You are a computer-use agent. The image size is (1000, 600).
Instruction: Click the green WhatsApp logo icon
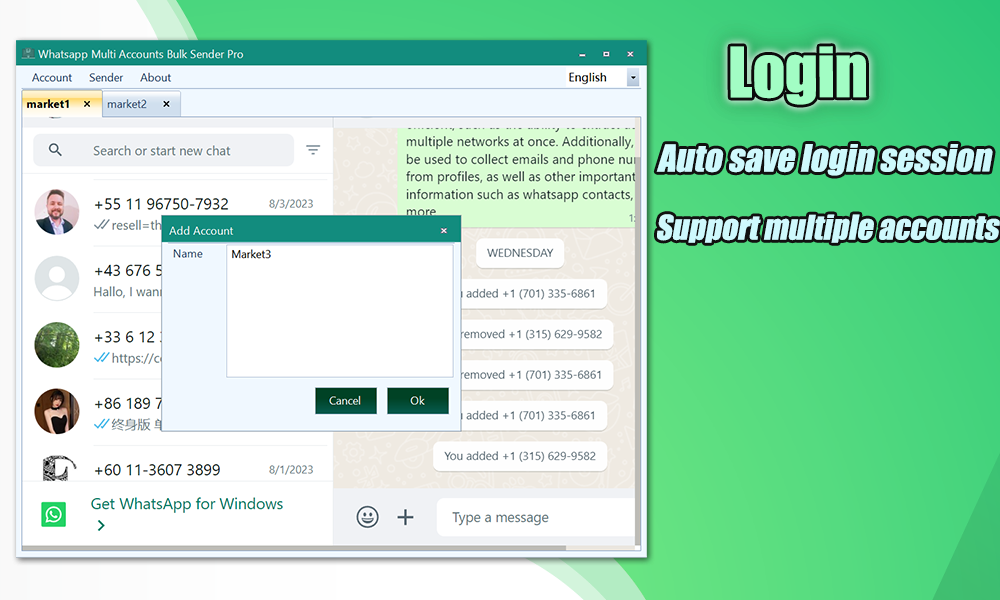click(x=53, y=513)
